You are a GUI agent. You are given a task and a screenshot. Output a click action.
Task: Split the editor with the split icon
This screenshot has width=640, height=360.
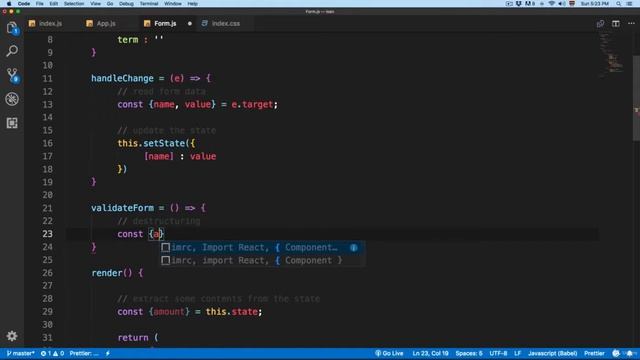[x=616, y=24]
